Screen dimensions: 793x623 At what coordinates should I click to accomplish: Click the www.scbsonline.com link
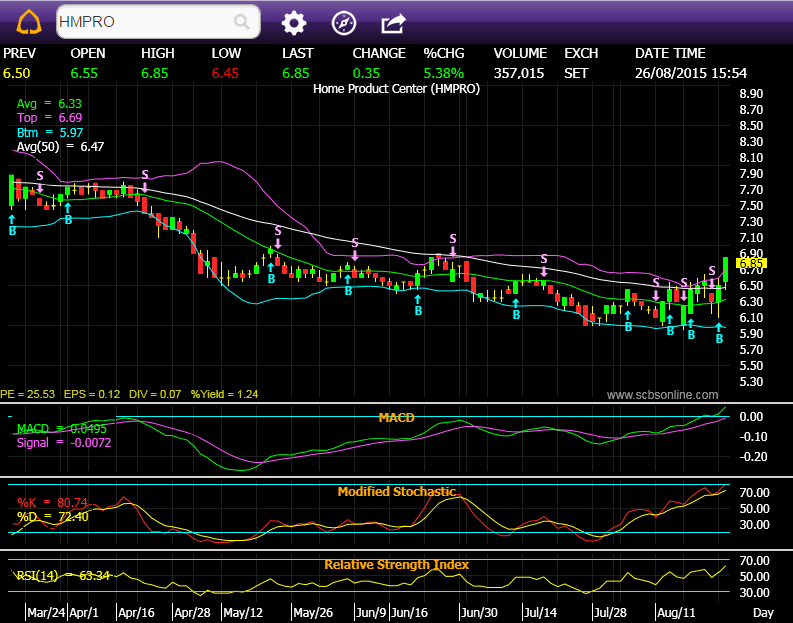pos(663,394)
